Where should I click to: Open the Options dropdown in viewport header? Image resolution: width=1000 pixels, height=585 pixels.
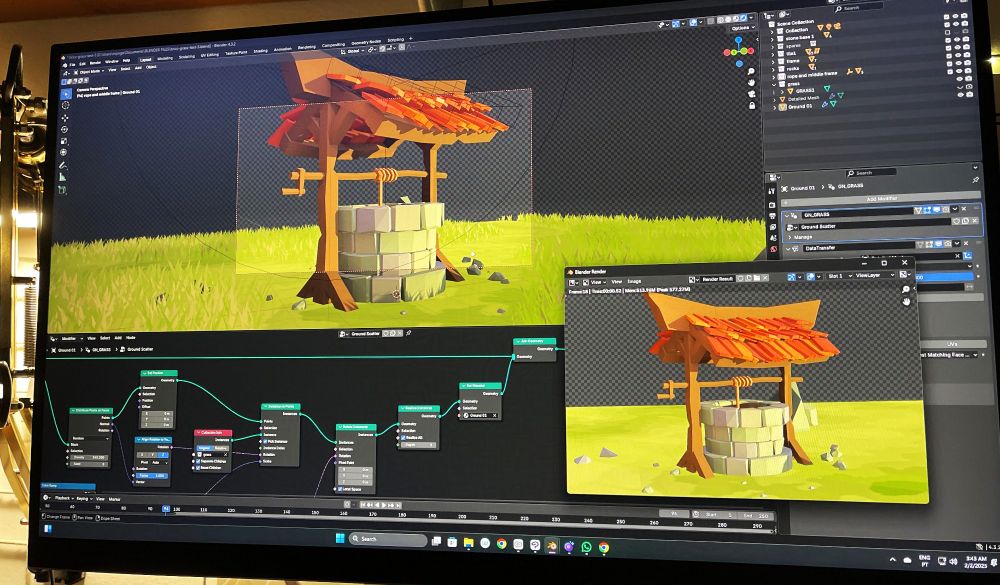click(741, 28)
